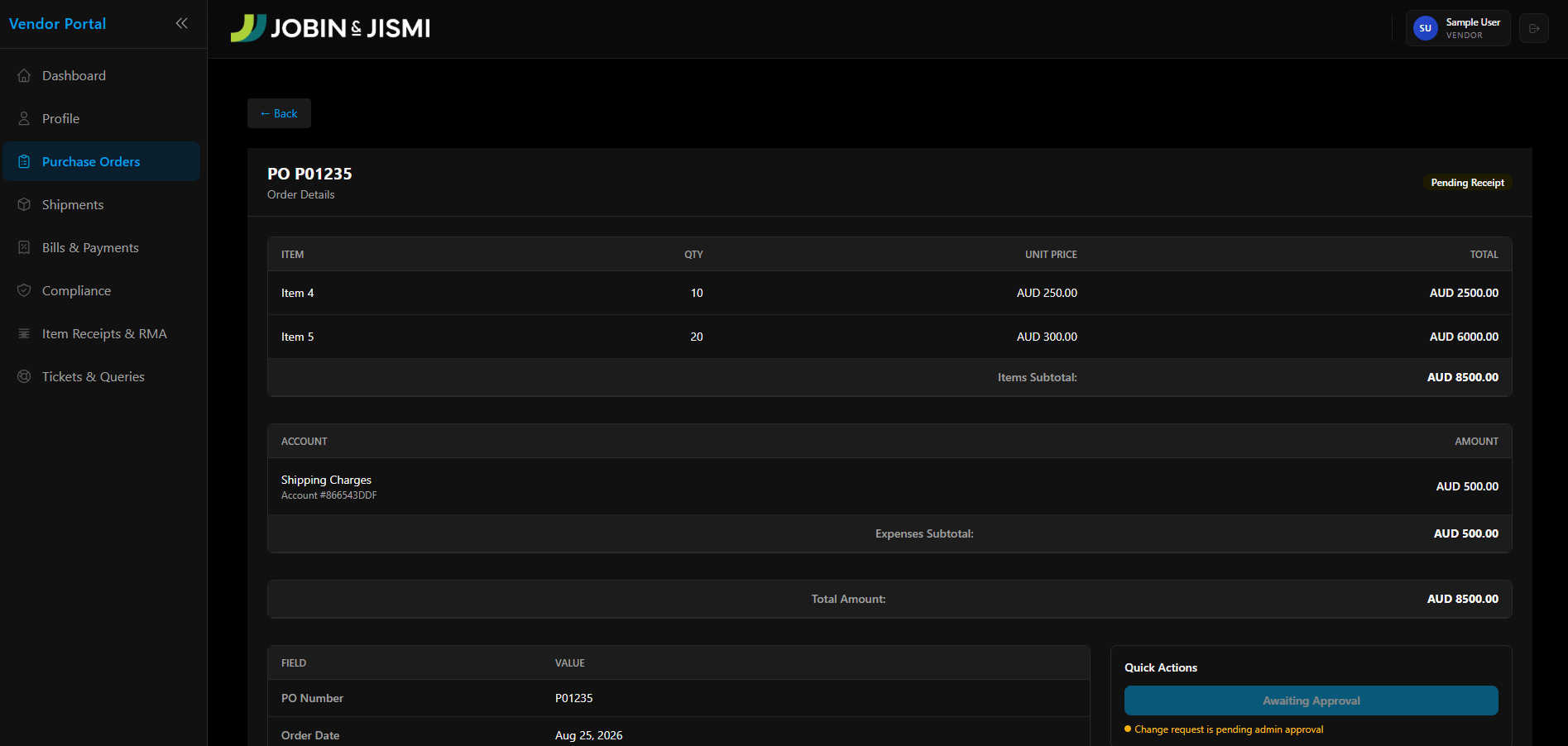Click the AUD 6000.00 total

click(x=1464, y=337)
